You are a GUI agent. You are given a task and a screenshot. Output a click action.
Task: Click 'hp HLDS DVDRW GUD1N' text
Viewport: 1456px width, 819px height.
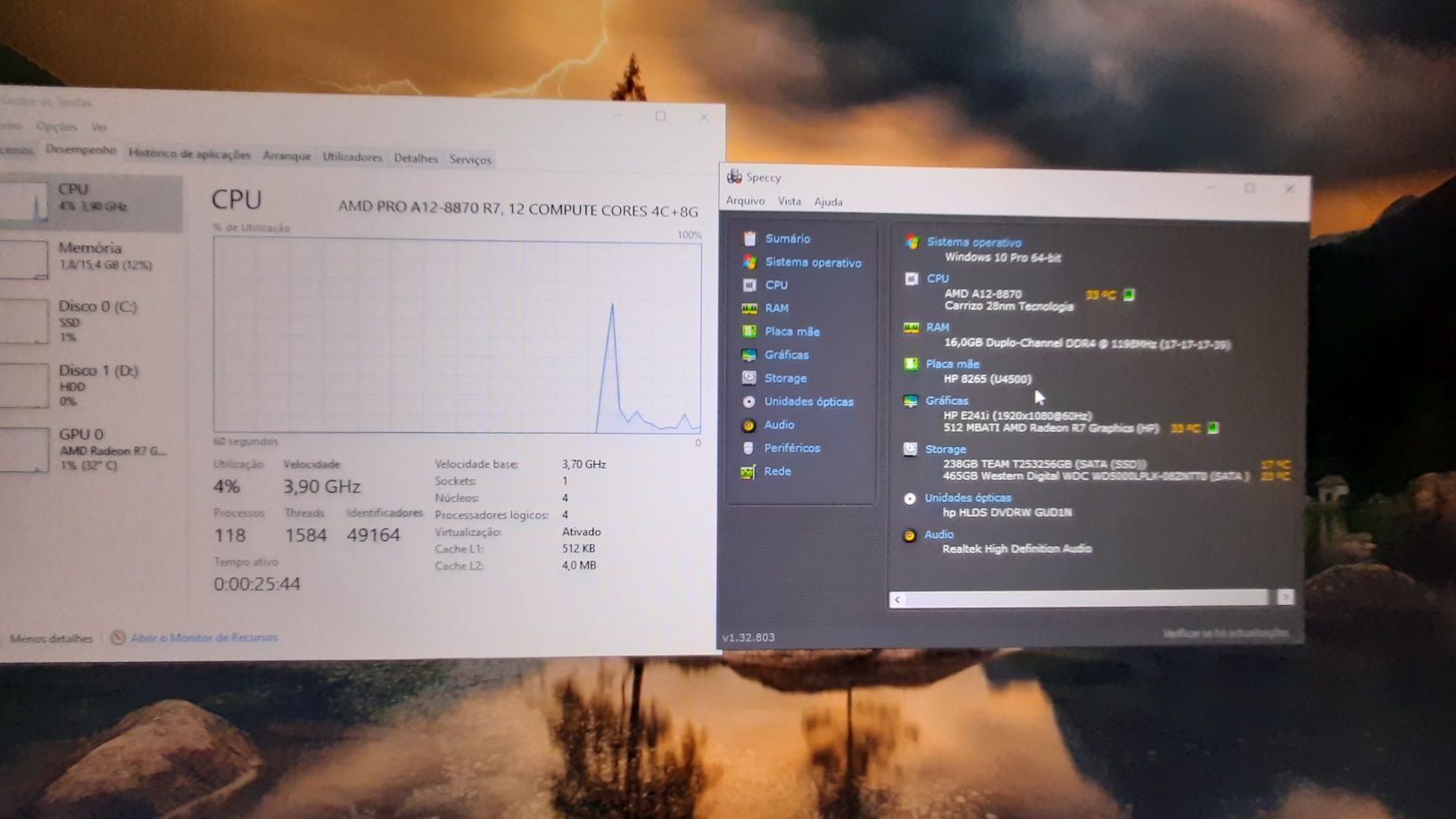[x=1006, y=512]
